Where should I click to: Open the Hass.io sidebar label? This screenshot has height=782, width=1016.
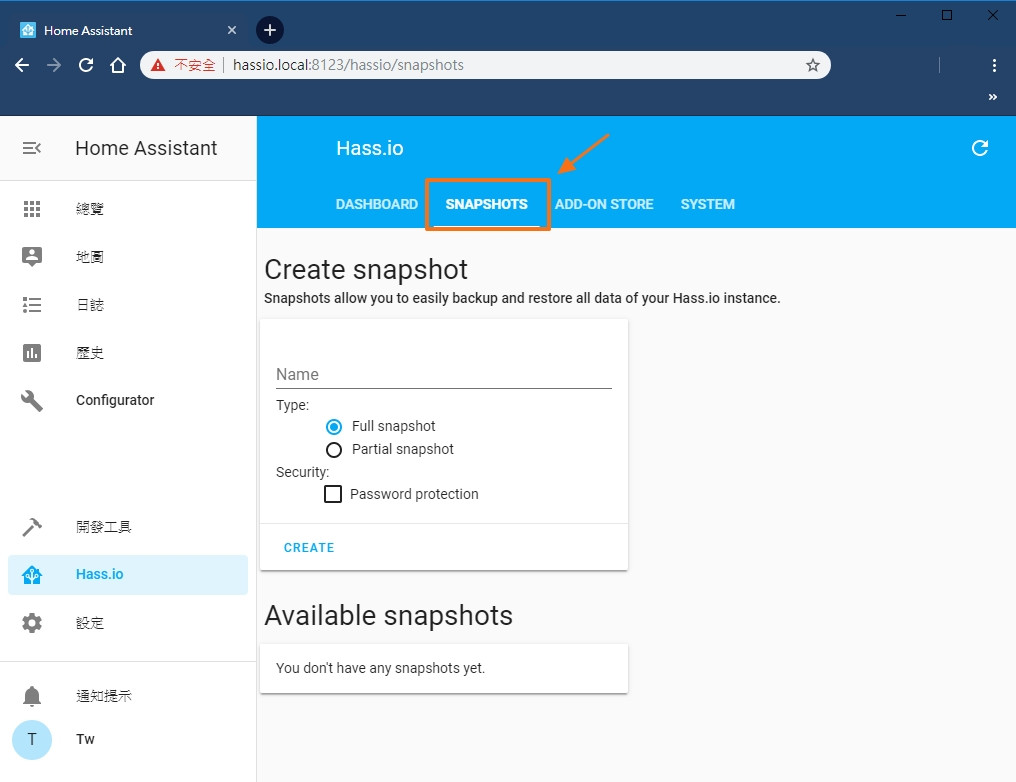[100, 574]
